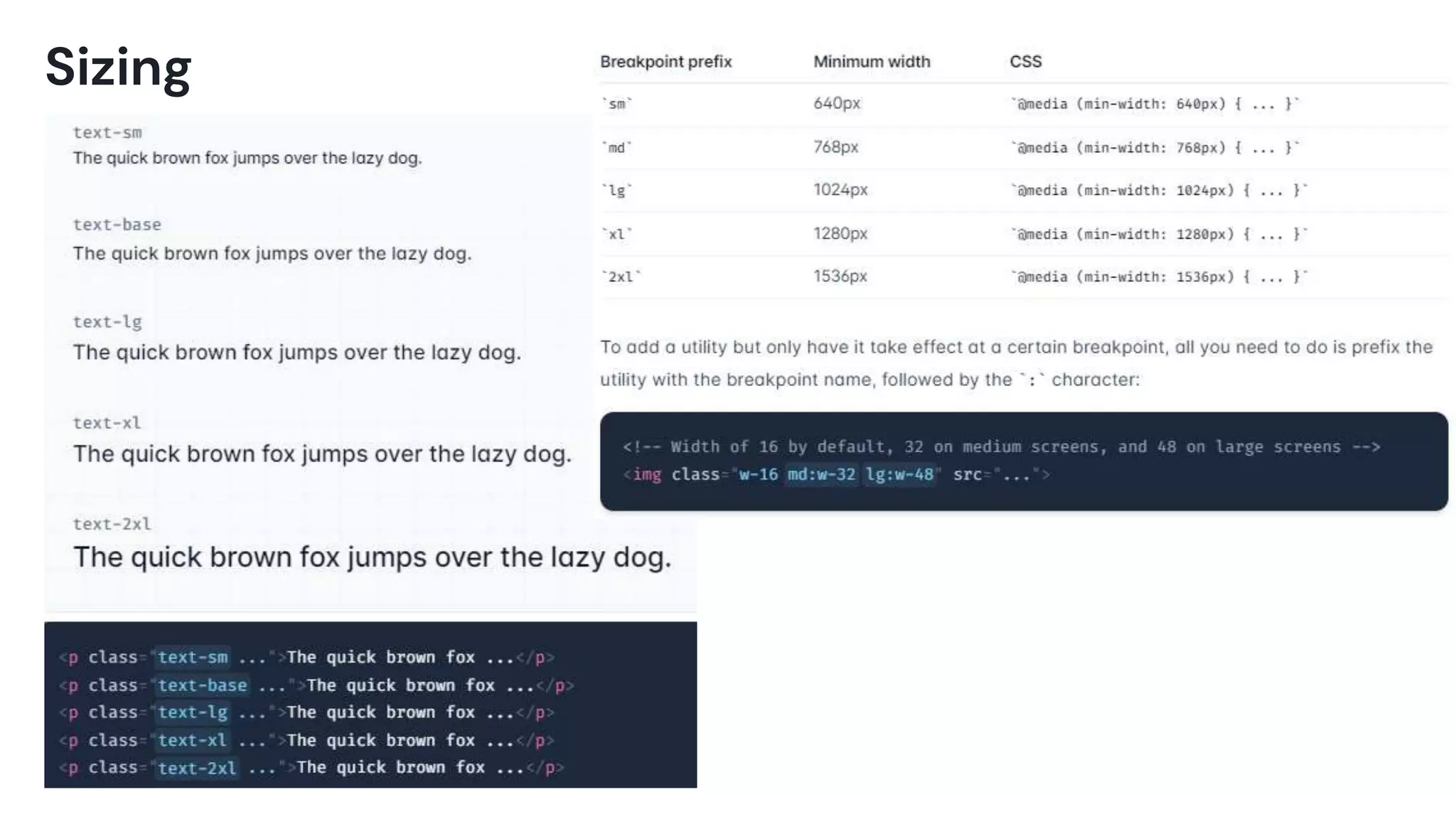This screenshot has width=1456, height=819.
Task: Click the CSS column header
Action: point(1026,62)
